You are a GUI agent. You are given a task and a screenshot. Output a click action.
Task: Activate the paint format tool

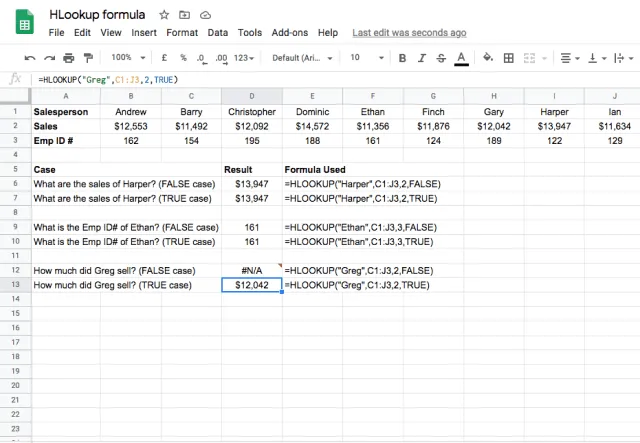pos(88,58)
